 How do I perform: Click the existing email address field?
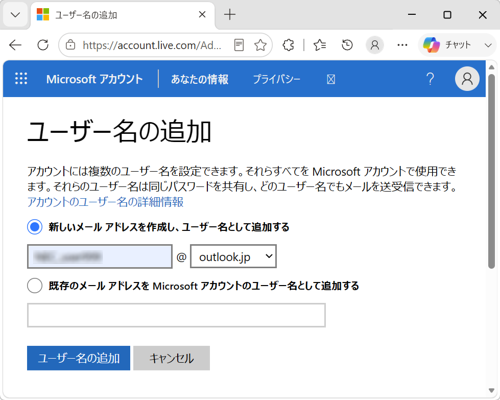tap(176, 315)
